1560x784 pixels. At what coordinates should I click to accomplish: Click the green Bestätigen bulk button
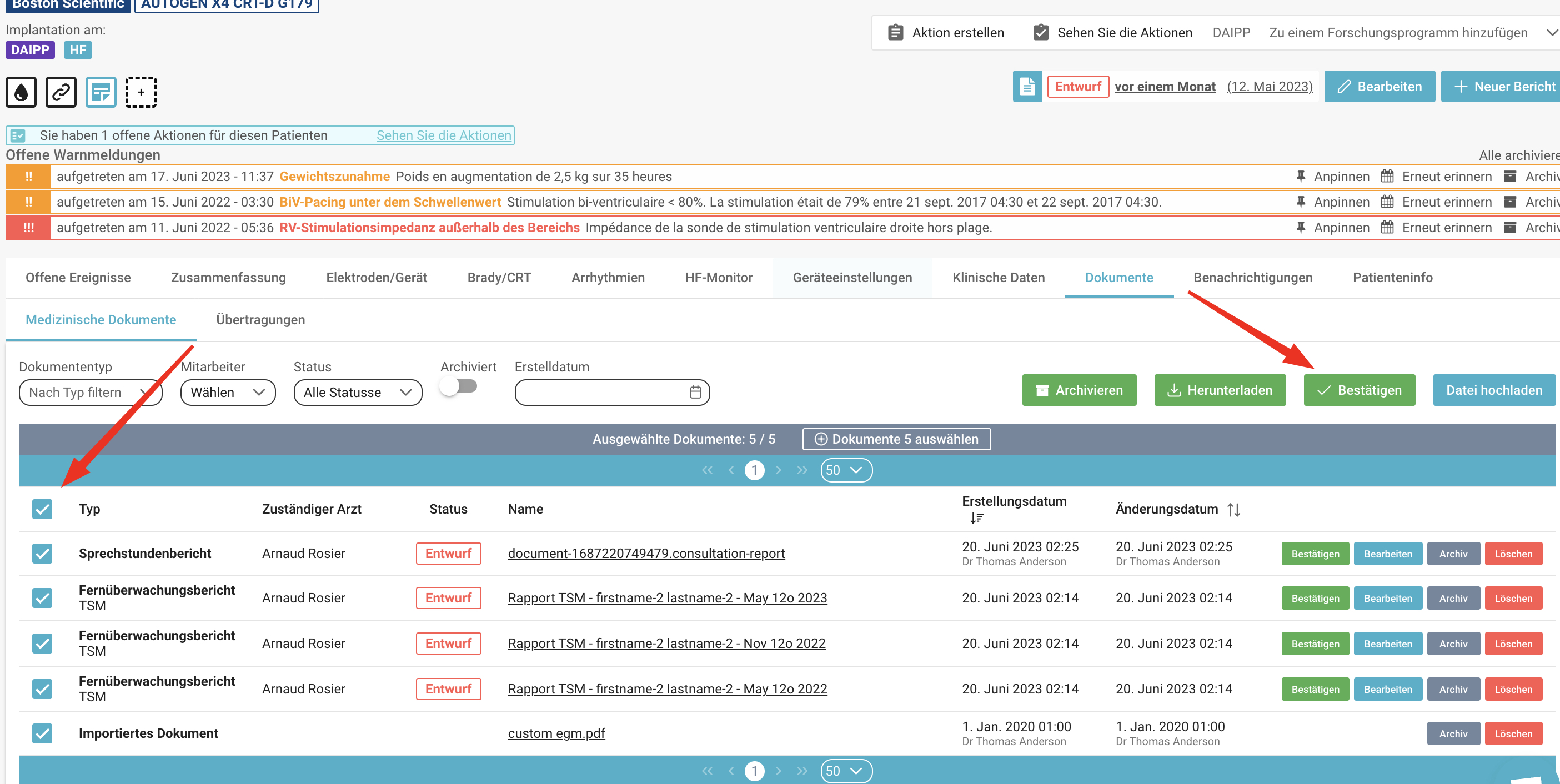click(x=1360, y=390)
